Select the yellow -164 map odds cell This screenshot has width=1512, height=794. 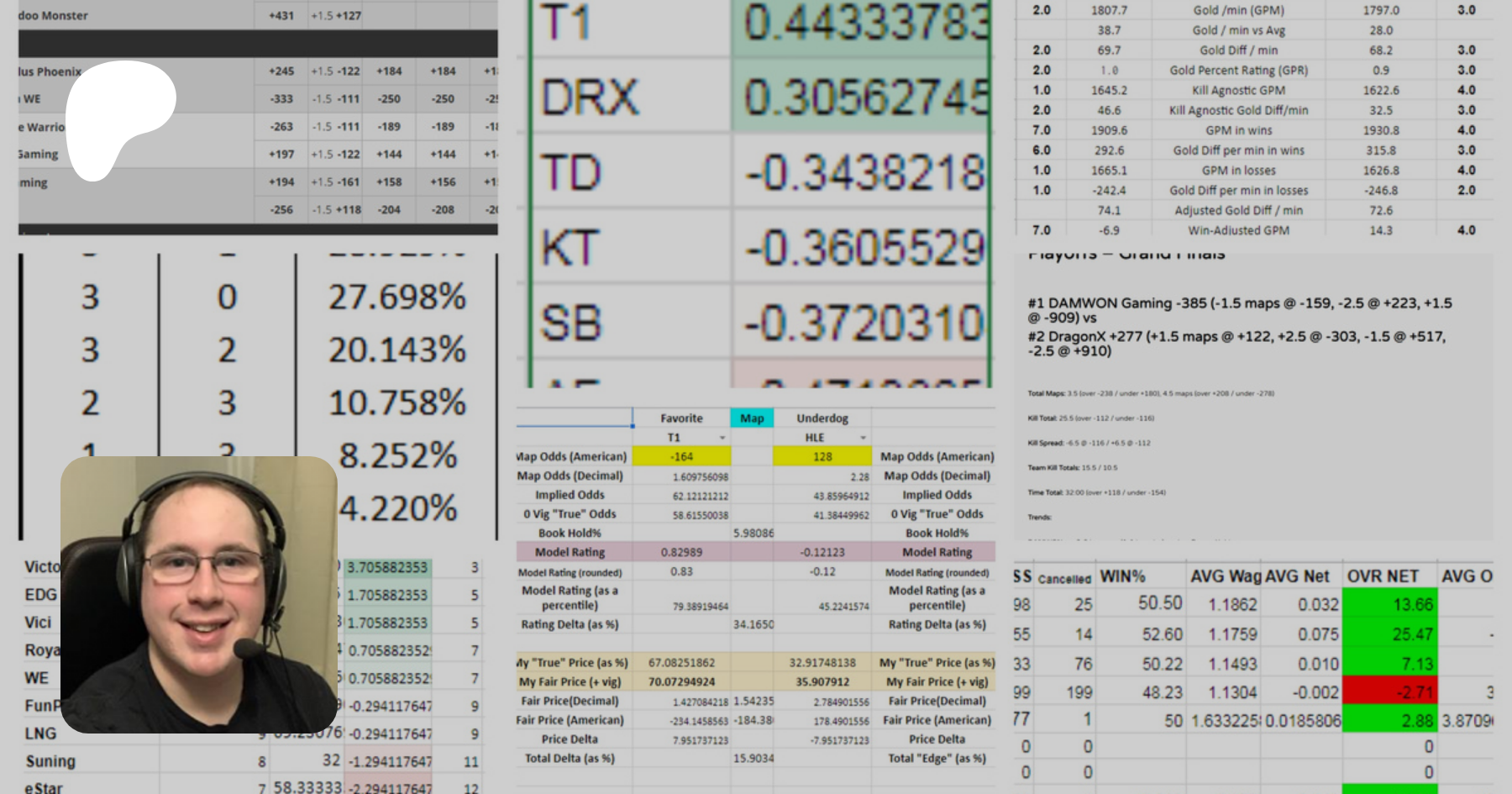coord(681,457)
